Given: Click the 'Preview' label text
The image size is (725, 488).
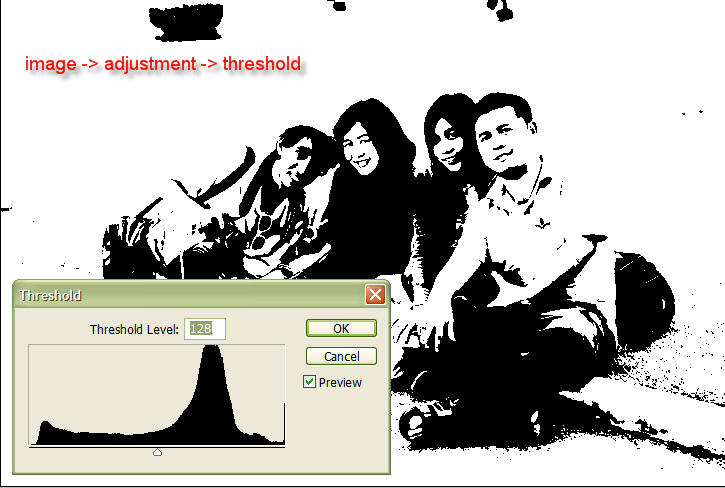Looking at the screenshot, I should pyautogui.click(x=340, y=383).
